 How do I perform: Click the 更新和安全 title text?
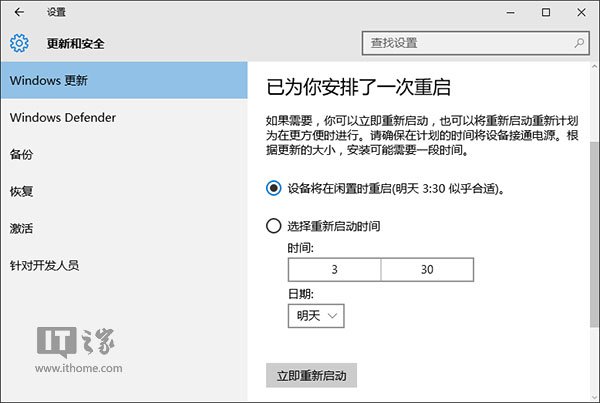click(75, 44)
